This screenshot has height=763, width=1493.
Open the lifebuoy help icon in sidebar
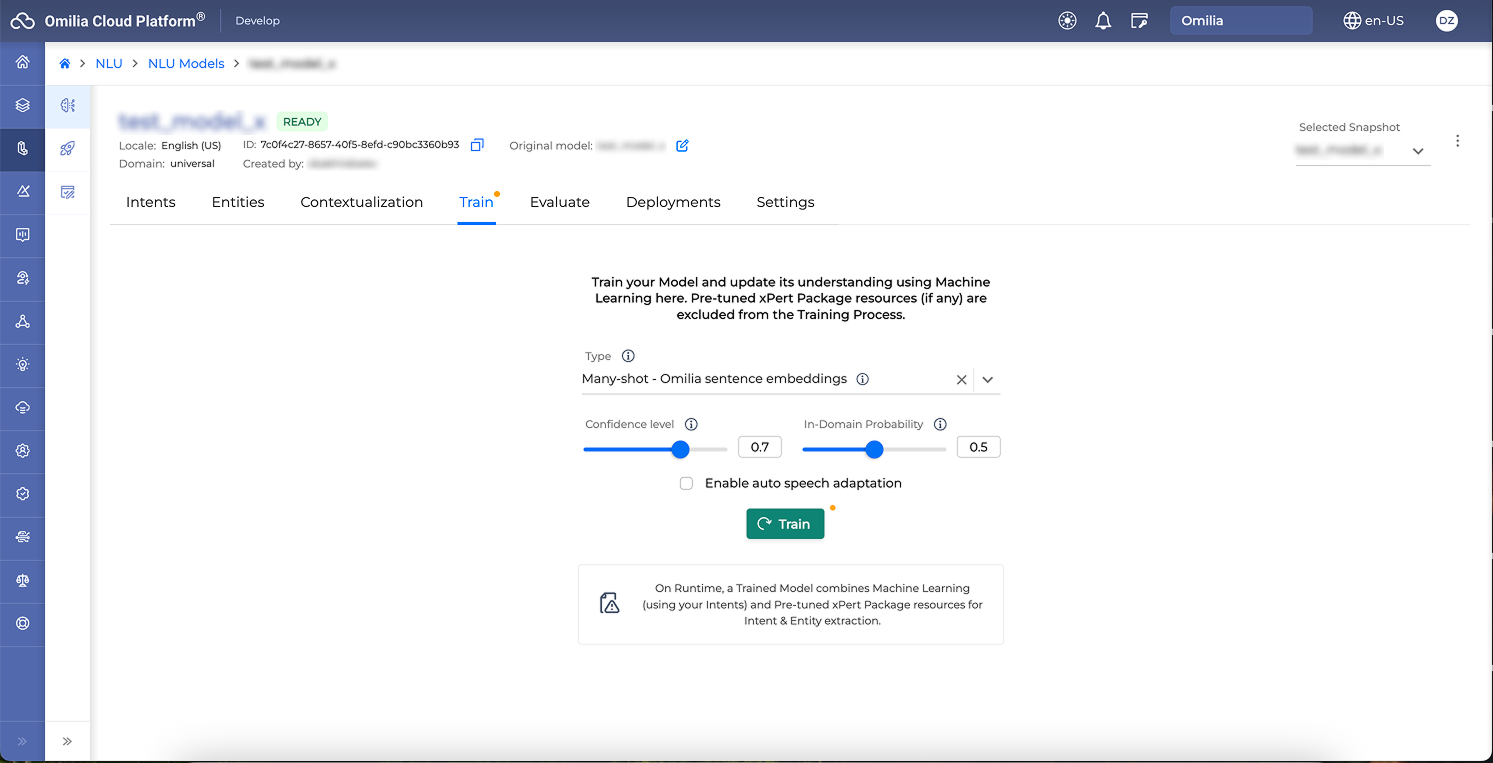tap(22, 623)
